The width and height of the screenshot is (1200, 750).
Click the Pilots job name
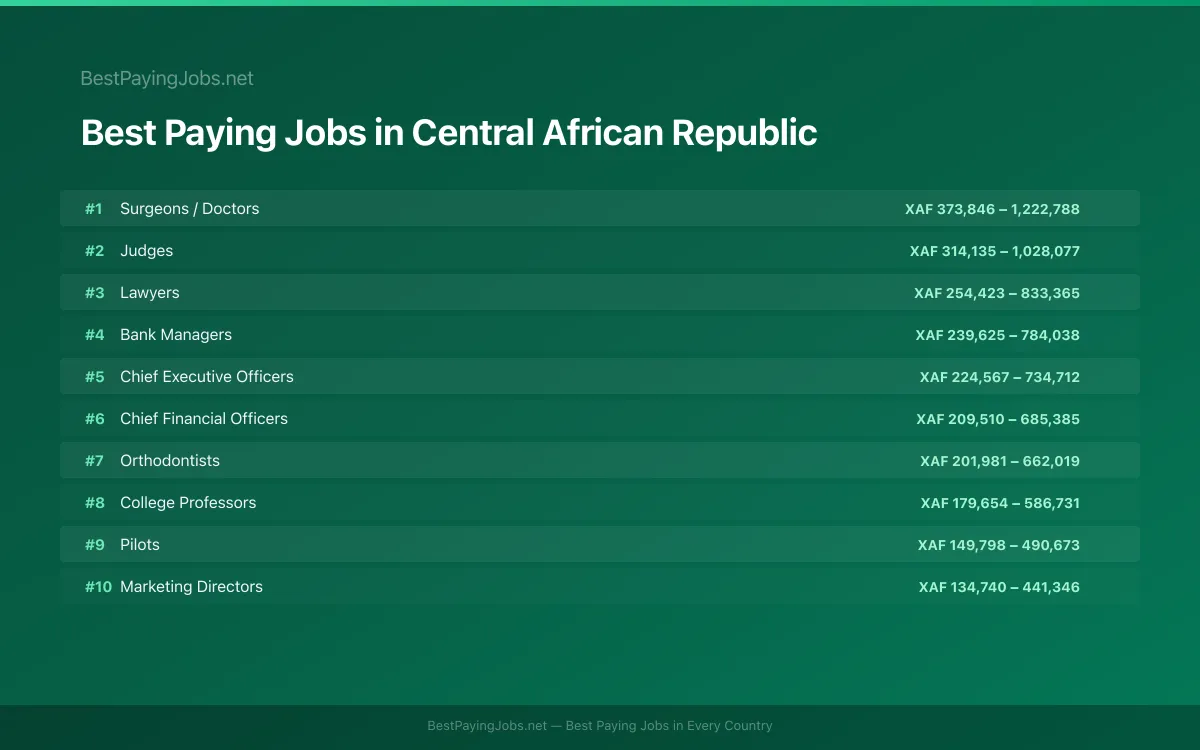pyautogui.click(x=140, y=545)
